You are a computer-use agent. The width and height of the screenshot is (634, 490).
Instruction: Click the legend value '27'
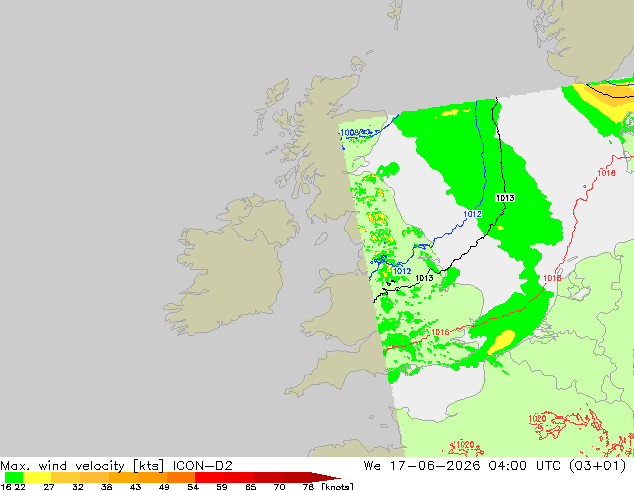49,486
